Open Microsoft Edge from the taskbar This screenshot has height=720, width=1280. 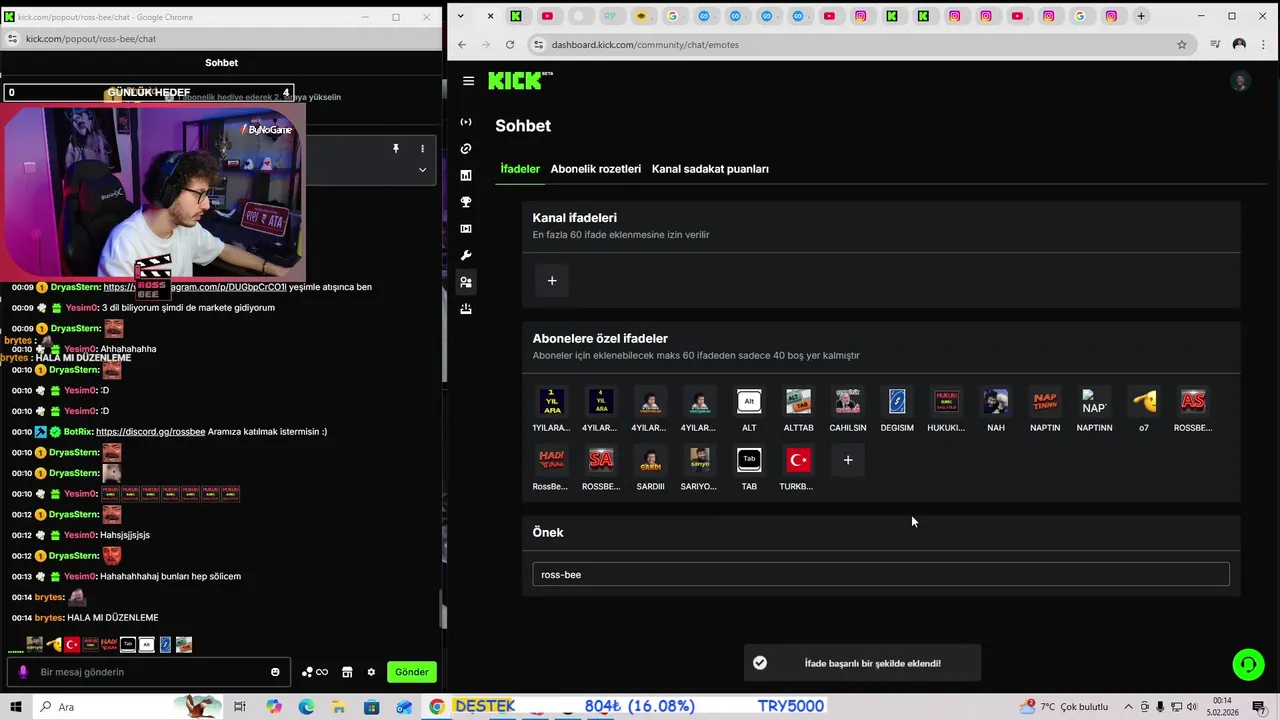point(306,707)
